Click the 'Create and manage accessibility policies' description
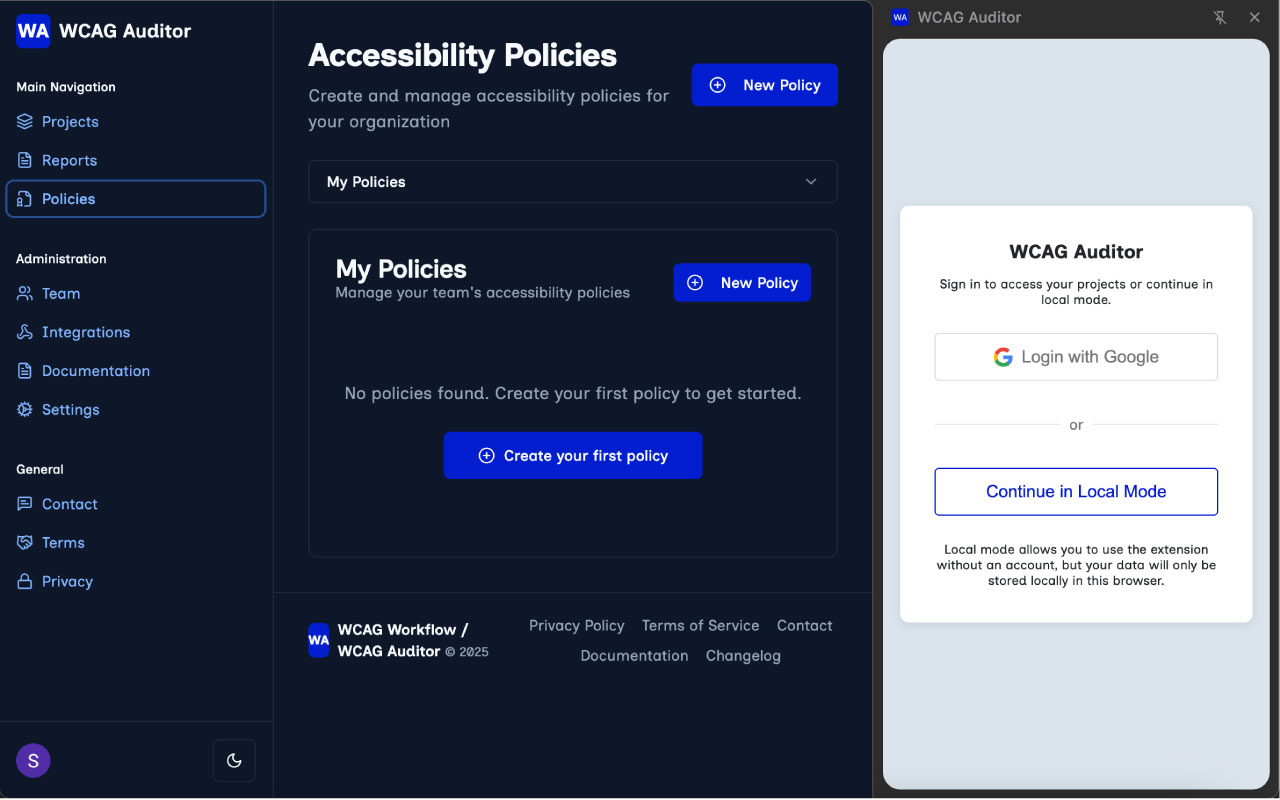This screenshot has width=1280, height=800. coord(489,109)
